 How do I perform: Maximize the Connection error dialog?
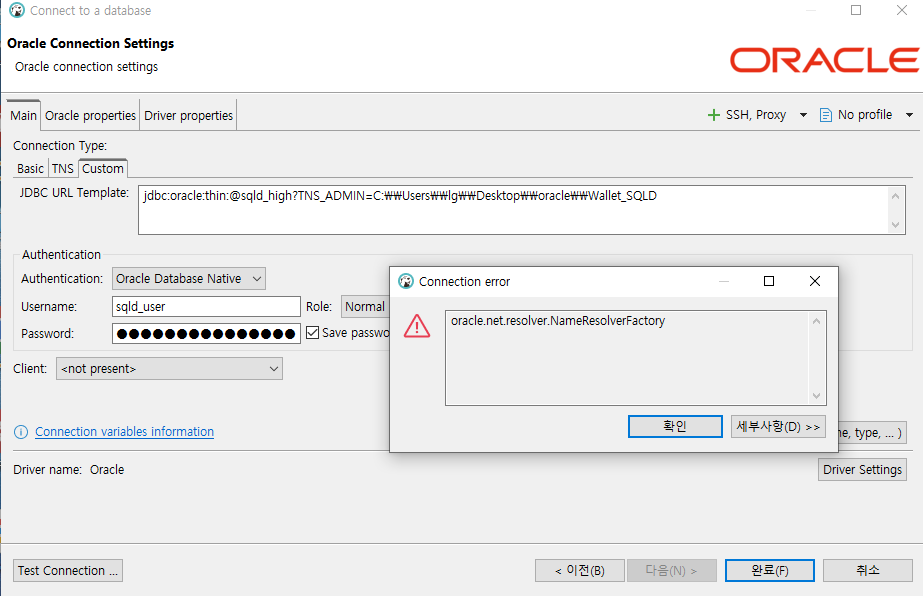(769, 282)
